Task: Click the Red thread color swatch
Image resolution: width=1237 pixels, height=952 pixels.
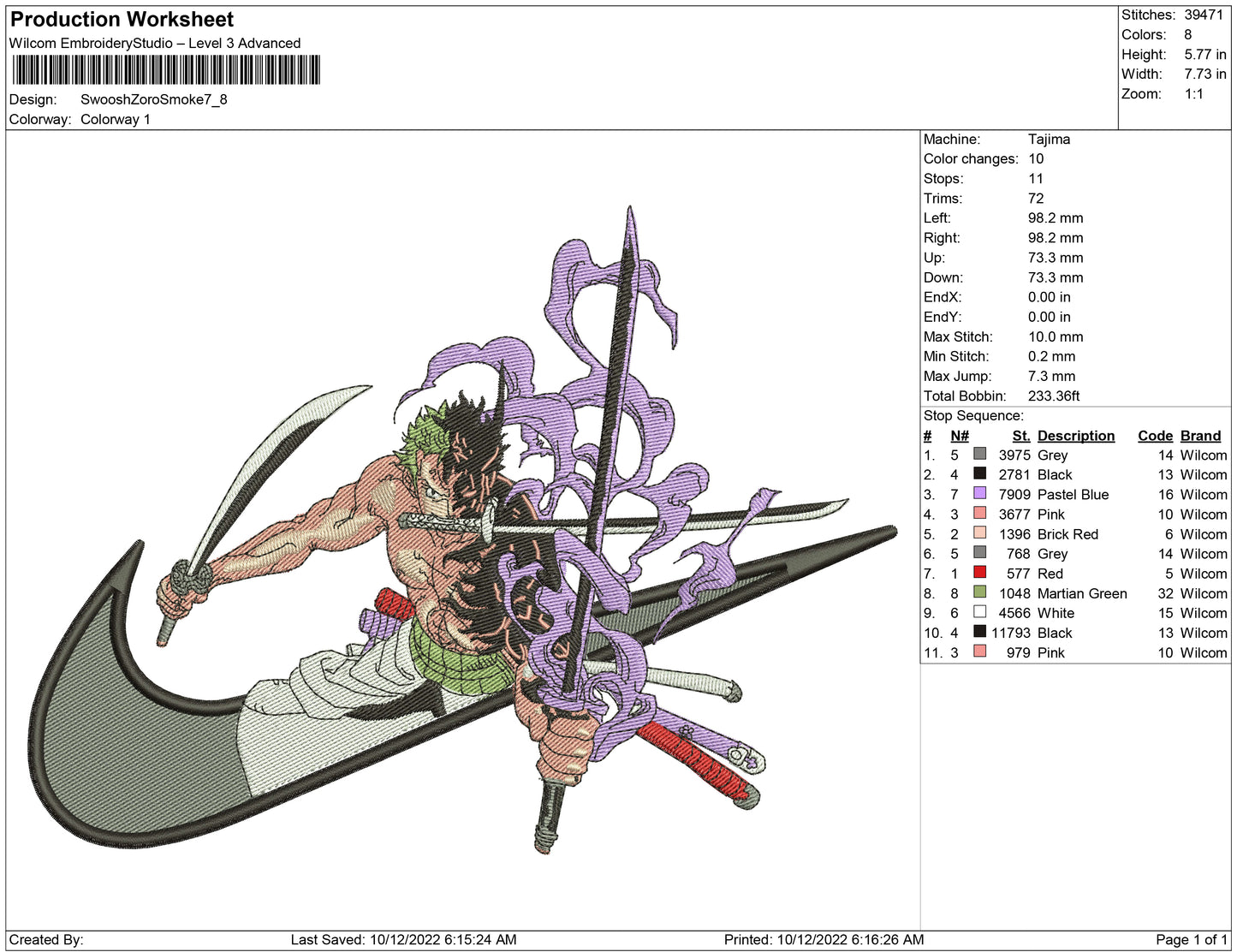Action: click(x=979, y=572)
